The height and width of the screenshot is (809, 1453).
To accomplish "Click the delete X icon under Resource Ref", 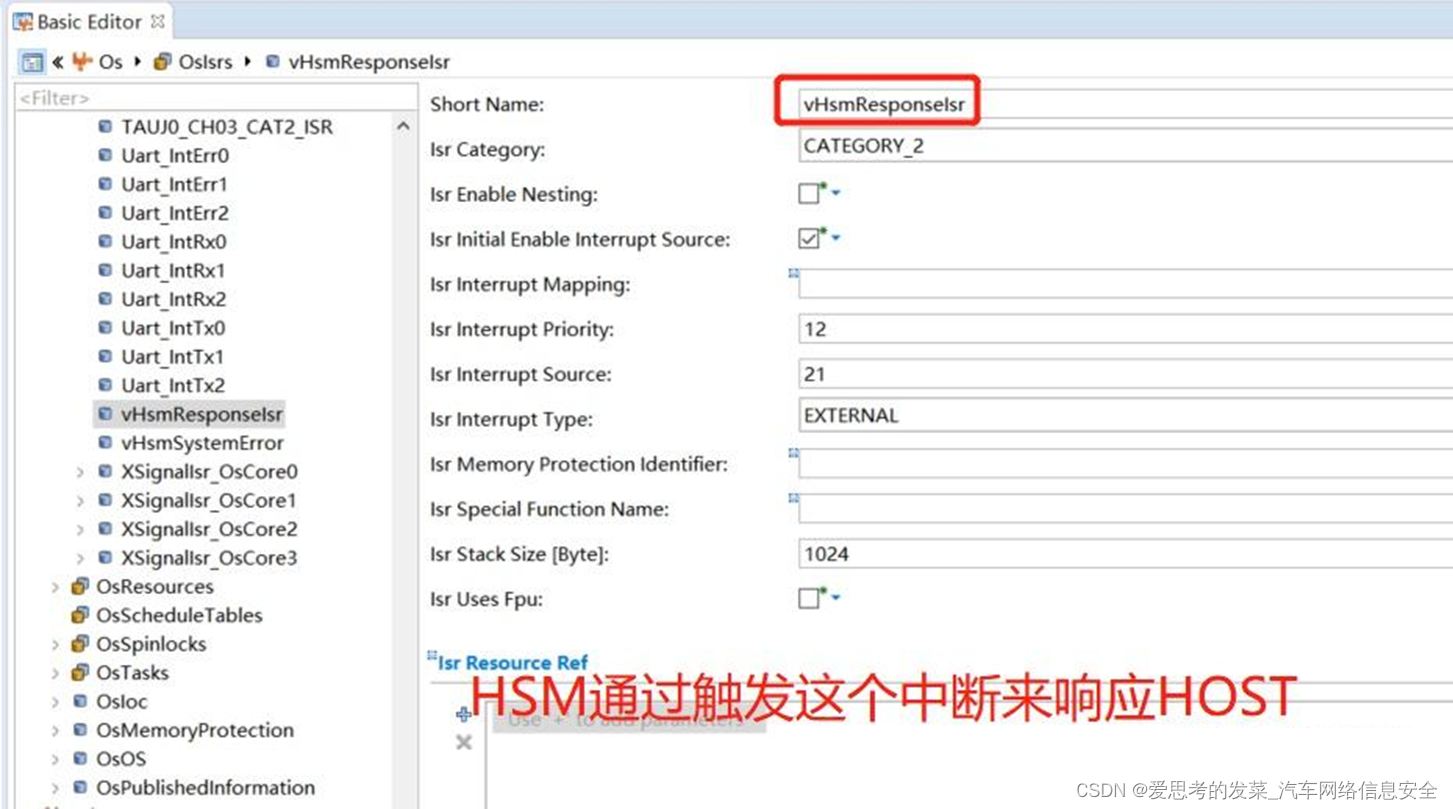I will (x=464, y=742).
